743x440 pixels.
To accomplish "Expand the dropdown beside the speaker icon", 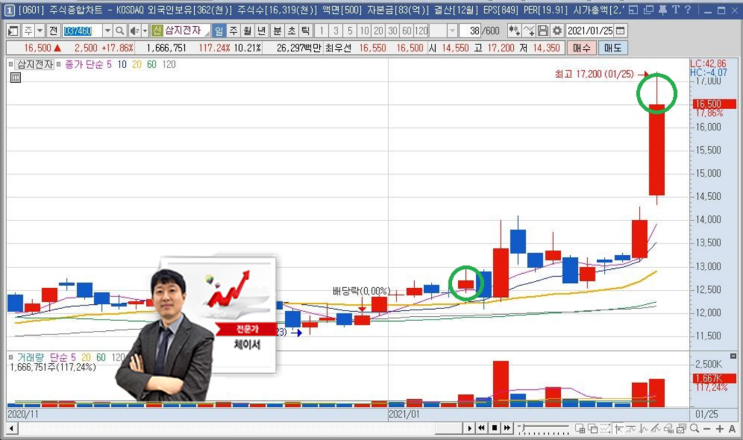I will (145, 31).
